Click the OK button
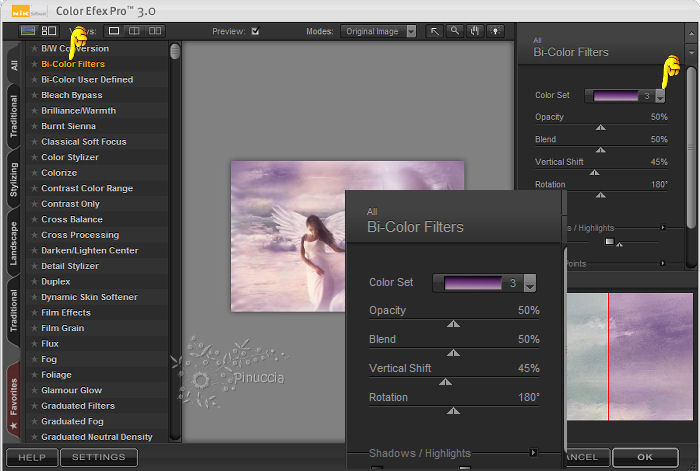700x471 pixels. point(645,457)
